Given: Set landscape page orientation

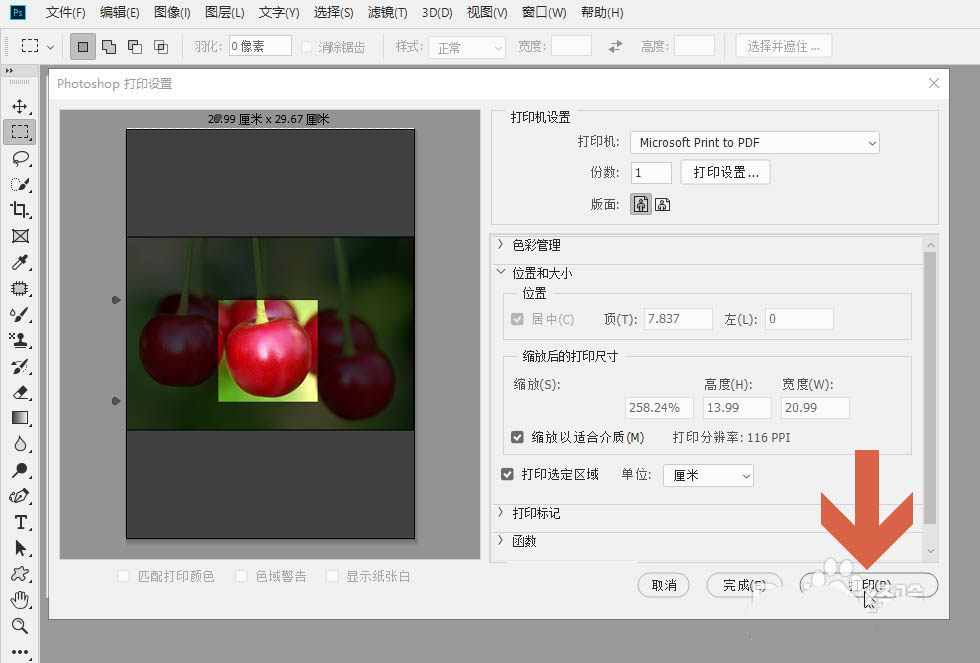Looking at the screenshot, I should click(662, 204).
